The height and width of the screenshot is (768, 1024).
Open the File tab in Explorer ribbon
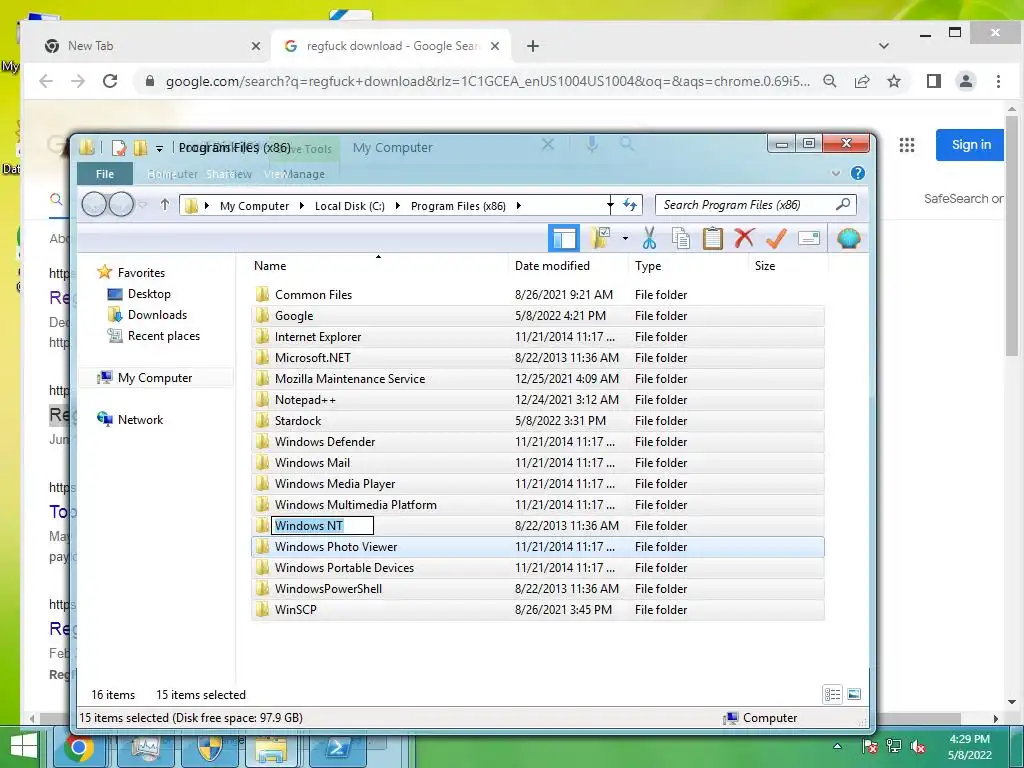click(104, 174)
